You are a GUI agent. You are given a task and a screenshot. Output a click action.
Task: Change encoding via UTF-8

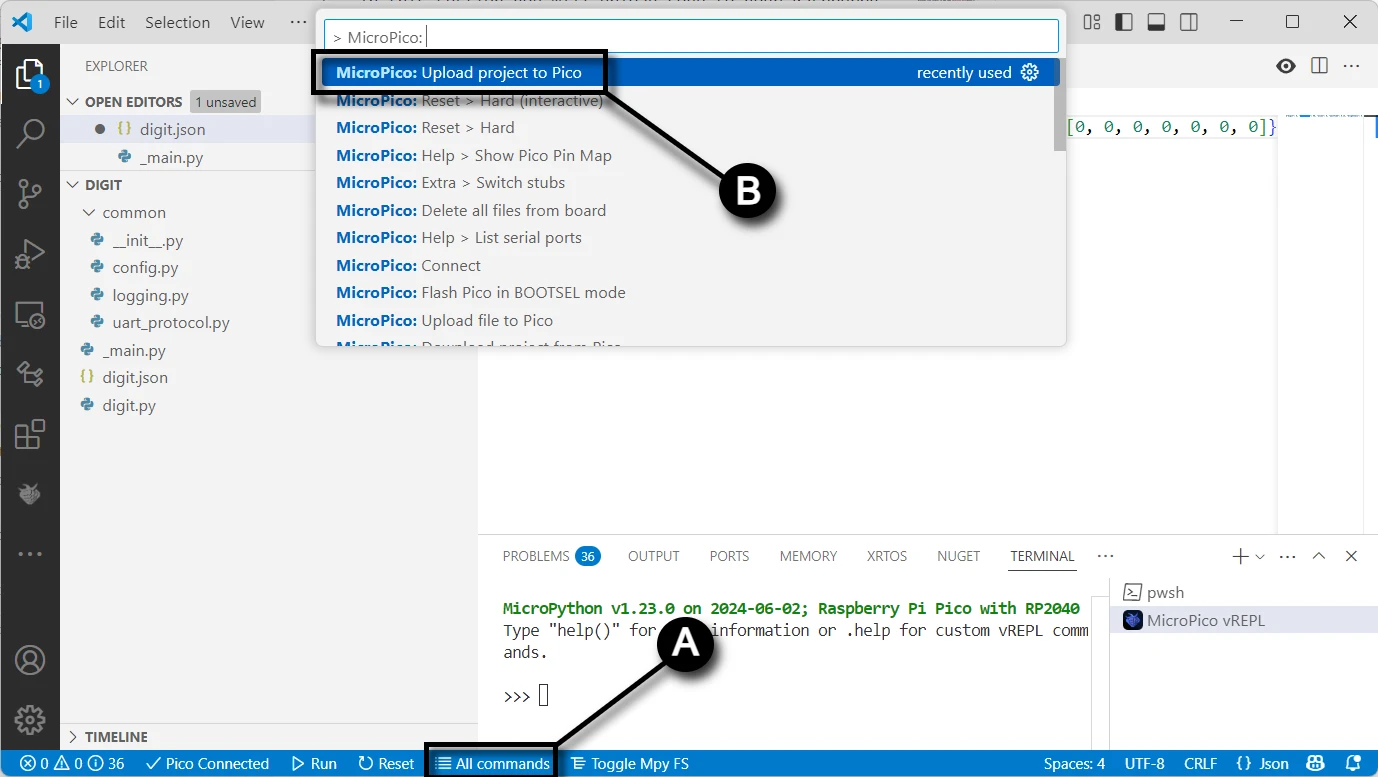tap(1144, 764)
